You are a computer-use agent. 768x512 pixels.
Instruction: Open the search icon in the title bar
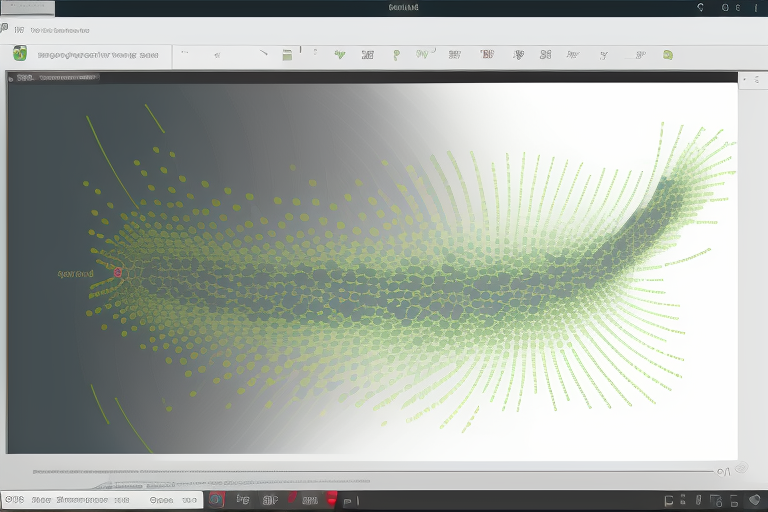click(700, 7)
